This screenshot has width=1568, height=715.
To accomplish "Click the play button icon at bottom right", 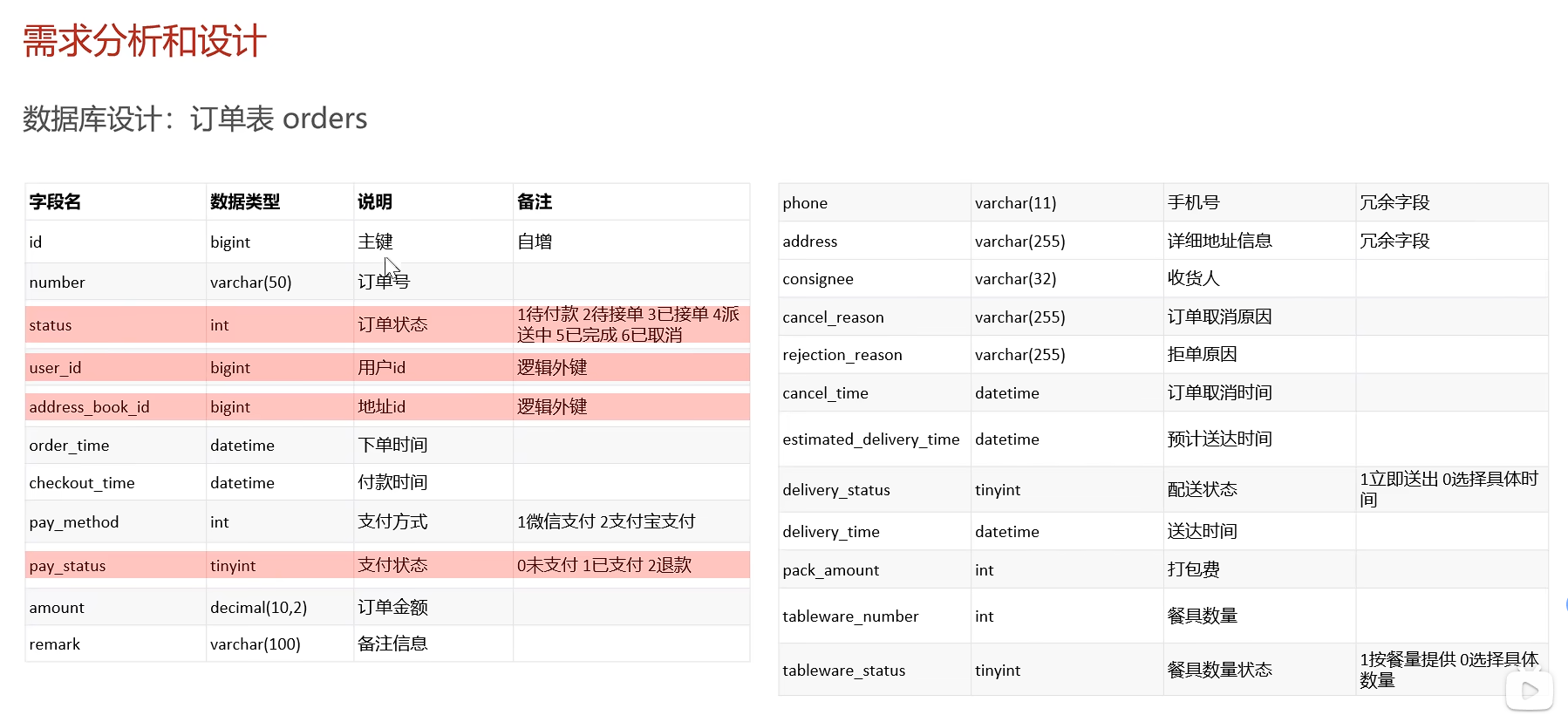I will click(x=1529, y=691).
